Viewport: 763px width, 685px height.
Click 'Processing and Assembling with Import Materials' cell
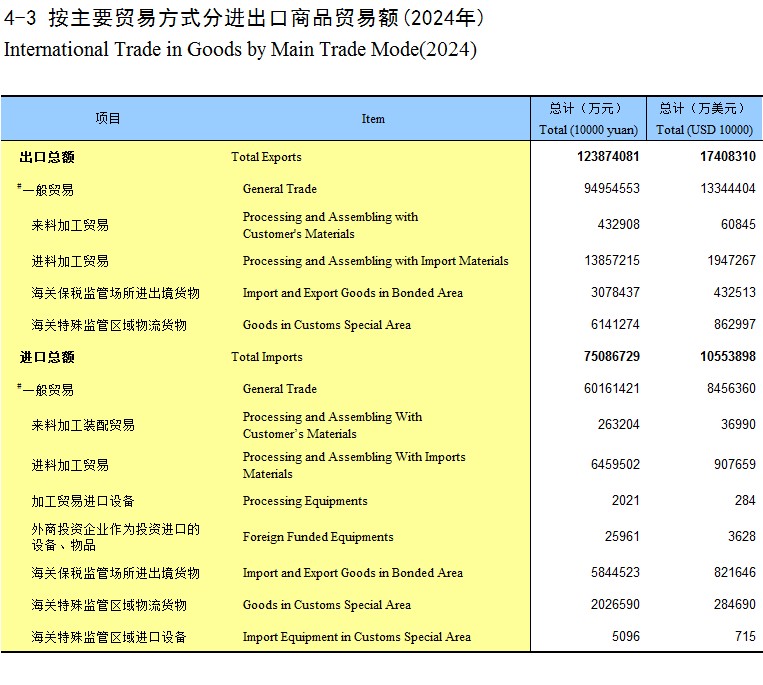coord(375,261)
